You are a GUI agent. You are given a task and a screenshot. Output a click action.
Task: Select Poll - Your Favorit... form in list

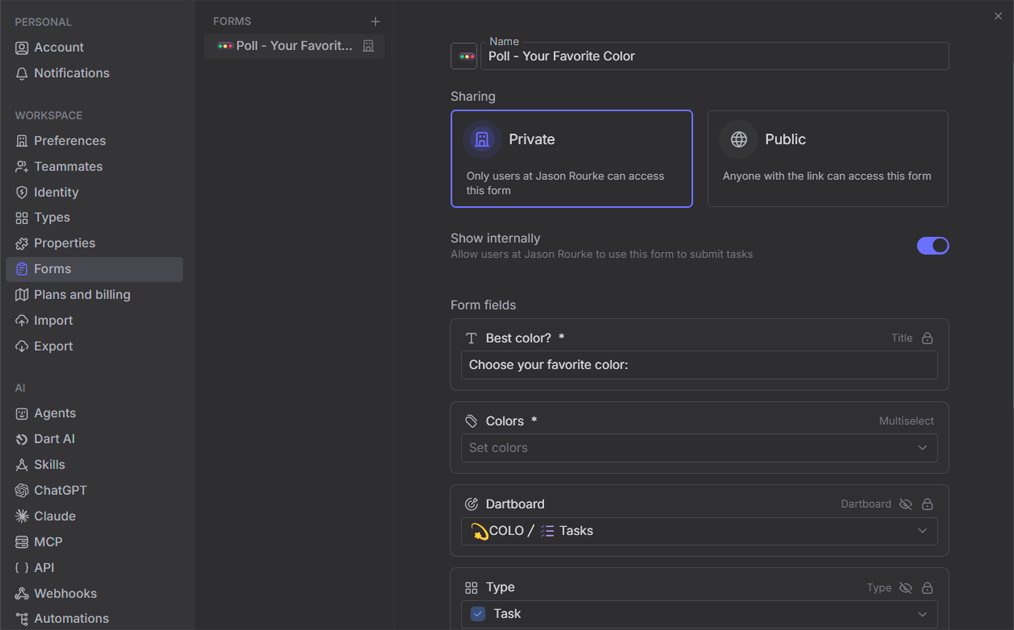294,46
